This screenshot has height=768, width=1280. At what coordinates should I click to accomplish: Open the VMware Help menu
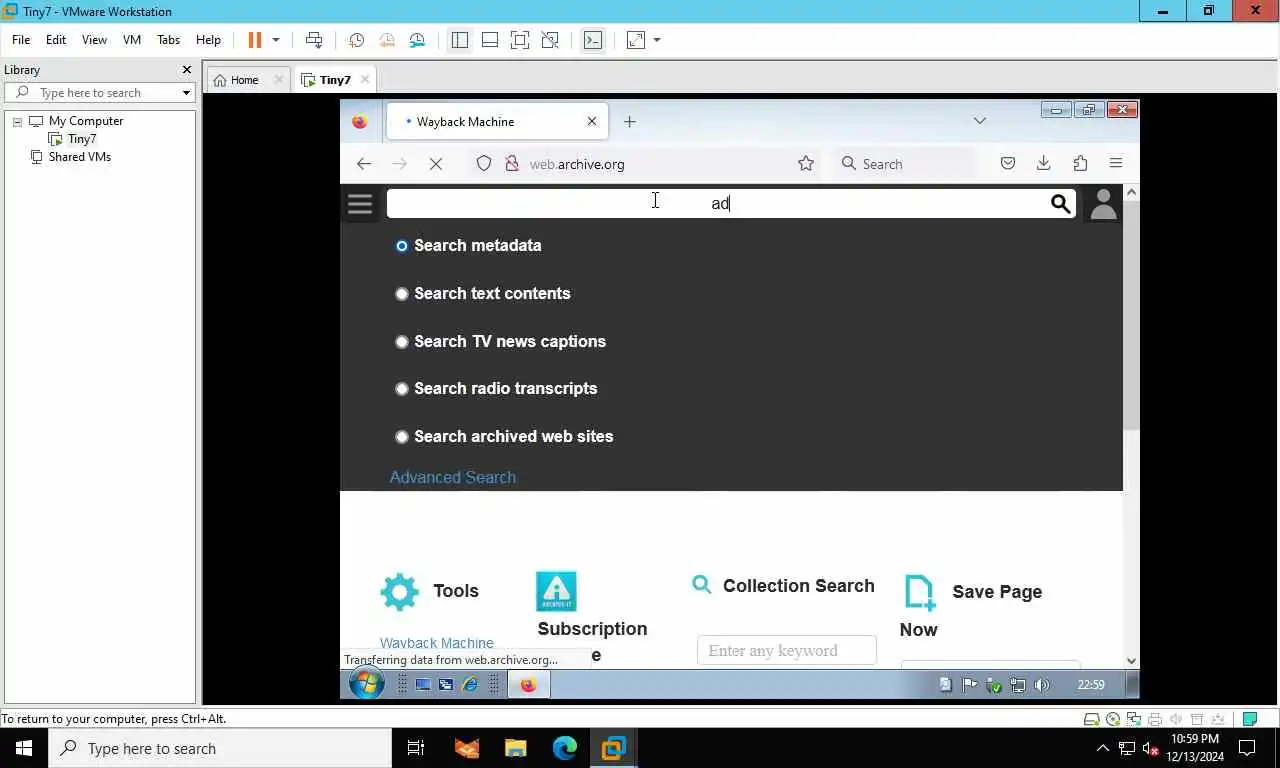coord(208,40)
